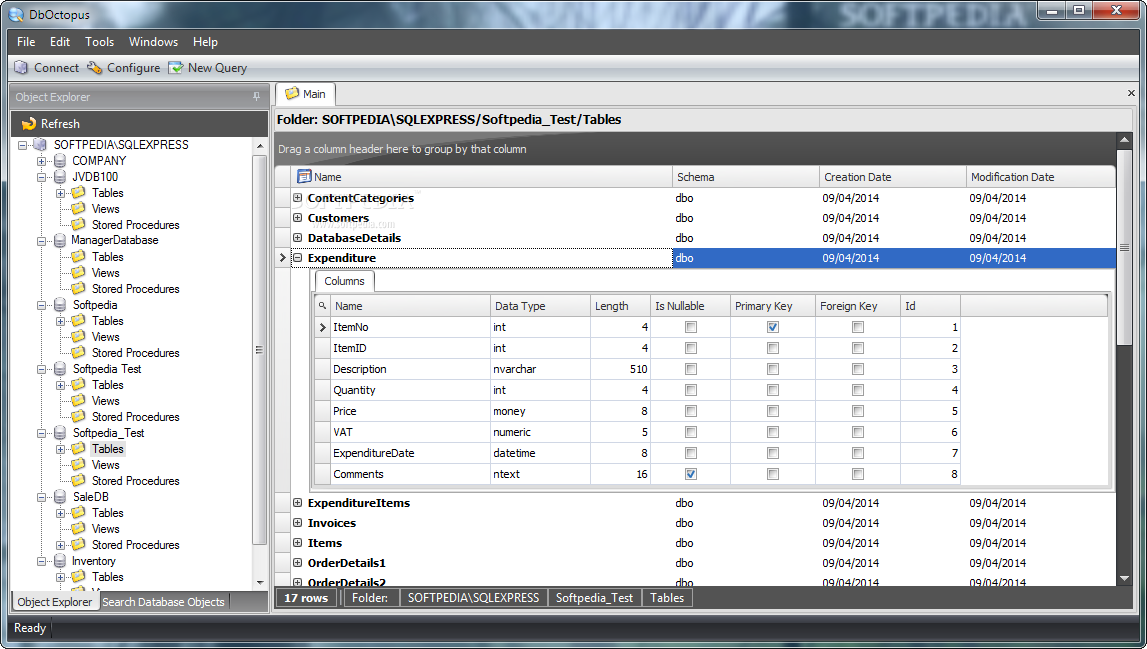1147x649 pixels.
Task: Click the Object Explorer tree vertical scrollbar
Action: [260, 350]
